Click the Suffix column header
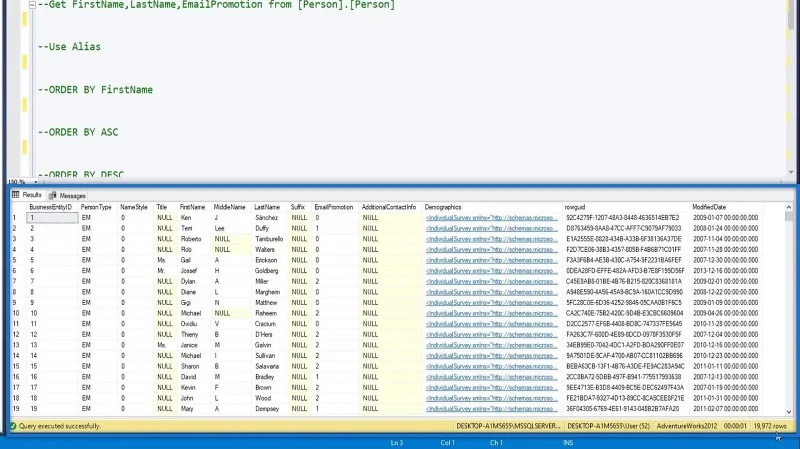800x449 pixels. 297,207
